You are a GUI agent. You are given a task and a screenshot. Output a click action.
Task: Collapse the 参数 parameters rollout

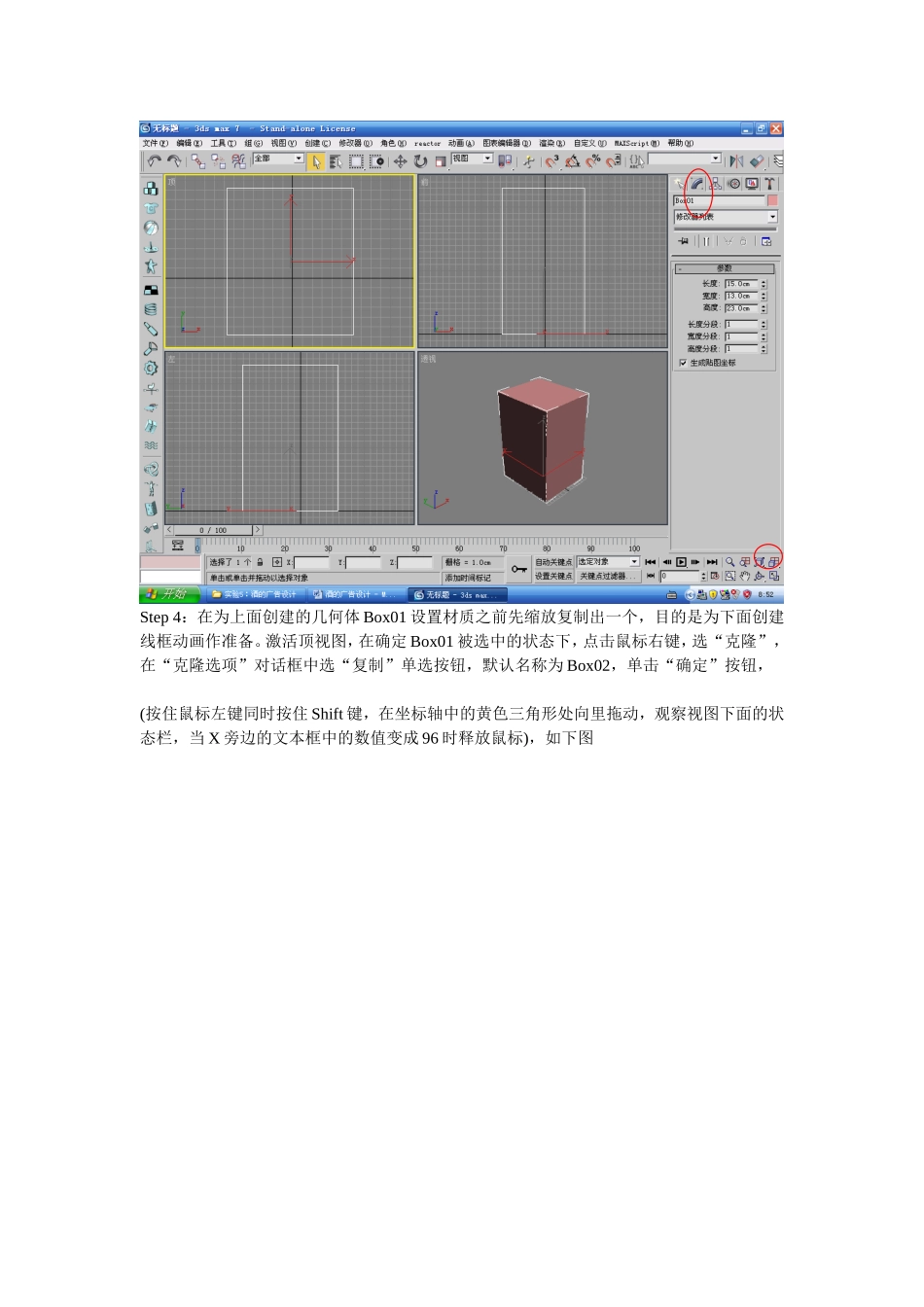click(x=725, y=268)
